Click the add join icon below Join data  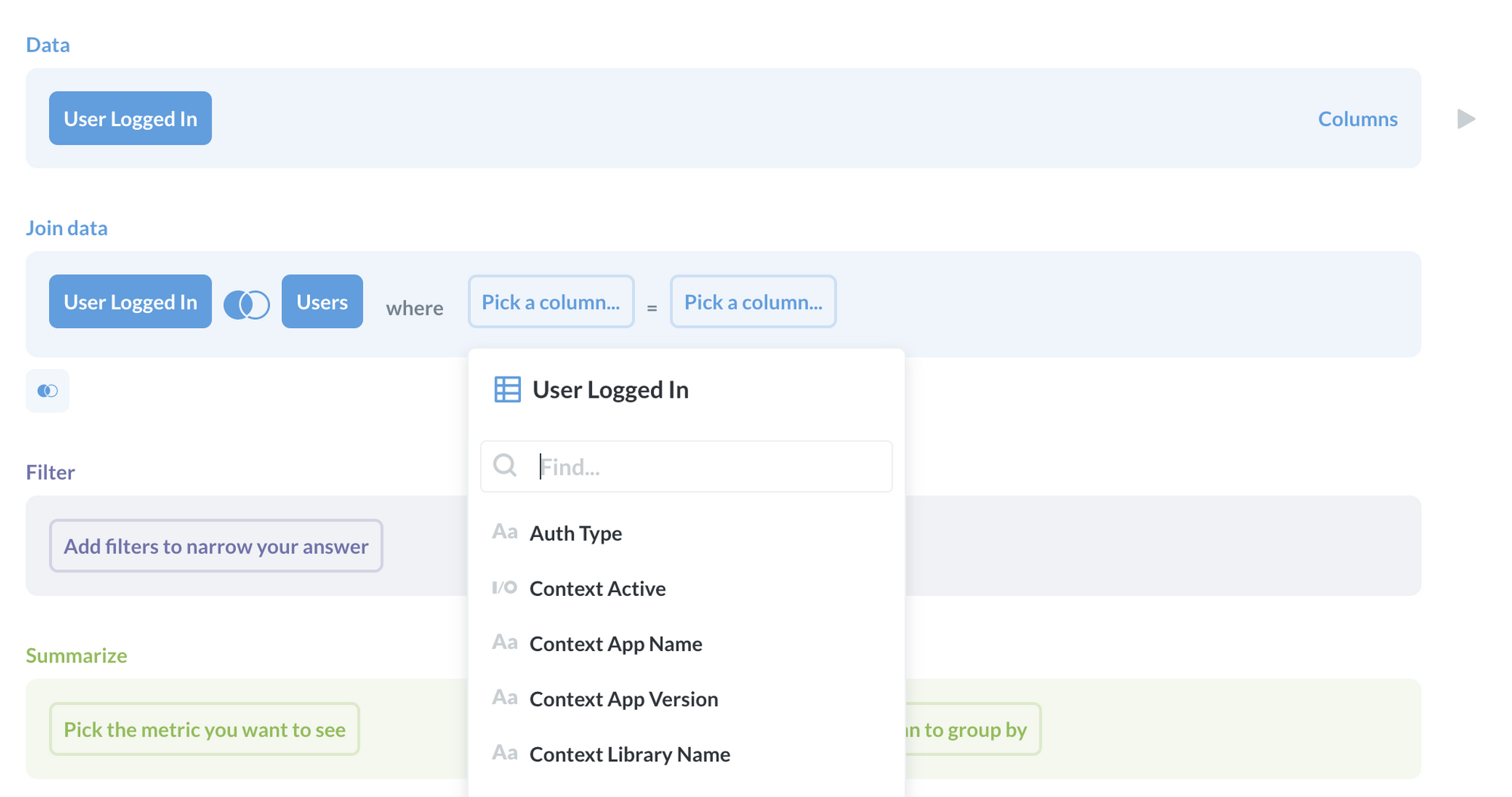[x=48, y=391]
